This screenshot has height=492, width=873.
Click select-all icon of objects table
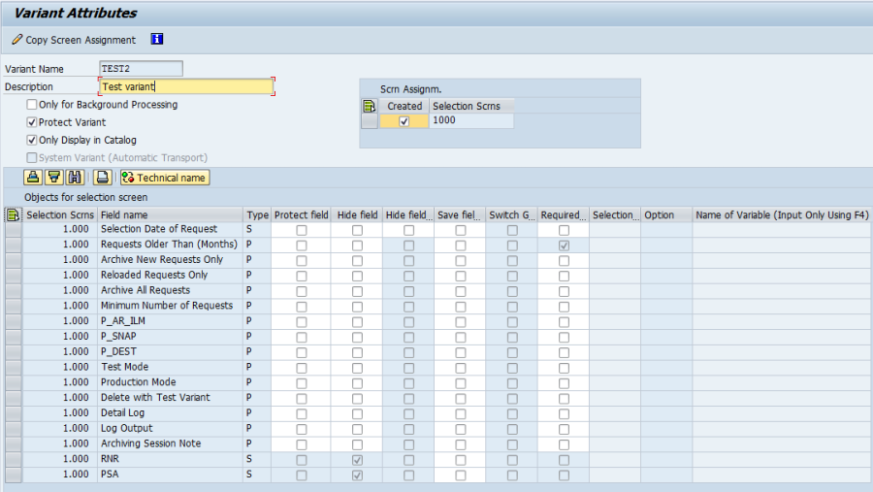(x=13, y=215)
